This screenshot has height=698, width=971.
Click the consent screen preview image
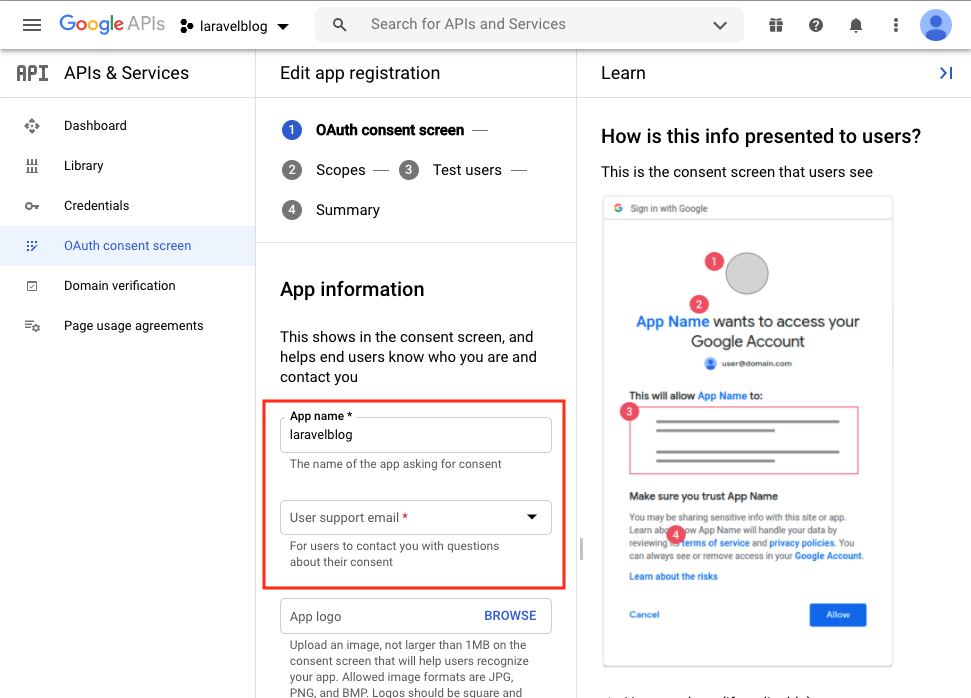[747, 432]
